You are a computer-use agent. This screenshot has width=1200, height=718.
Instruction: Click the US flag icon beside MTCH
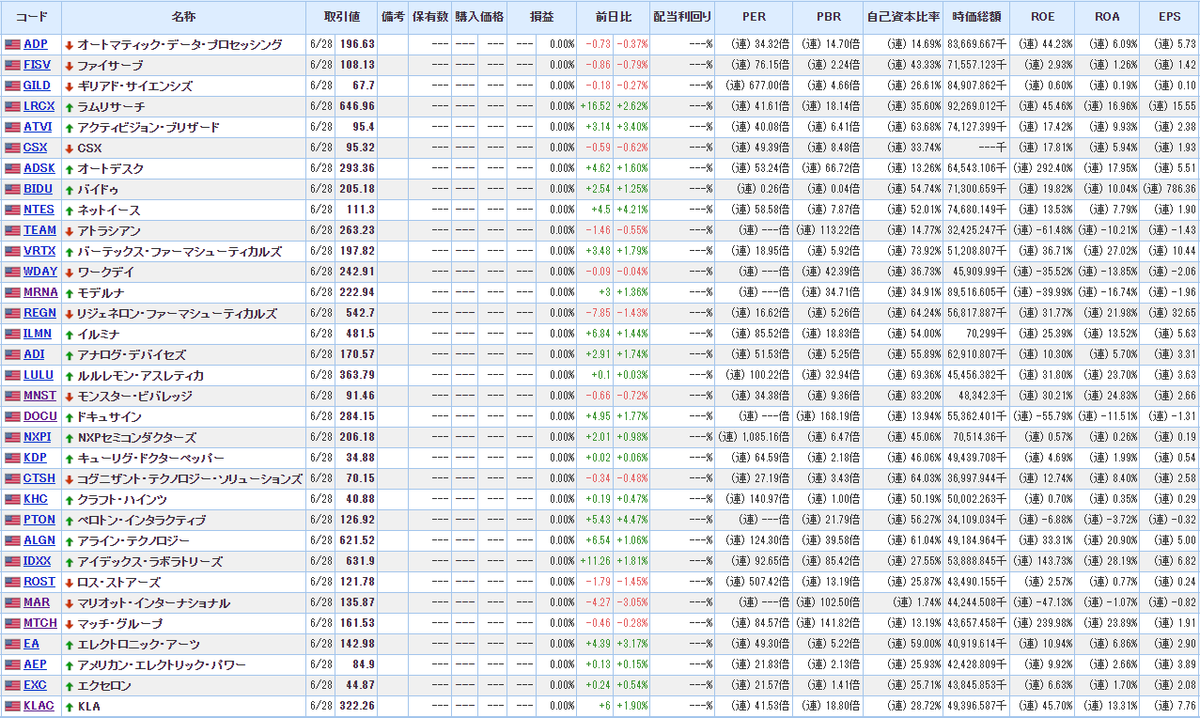click(x=12, y=624)
